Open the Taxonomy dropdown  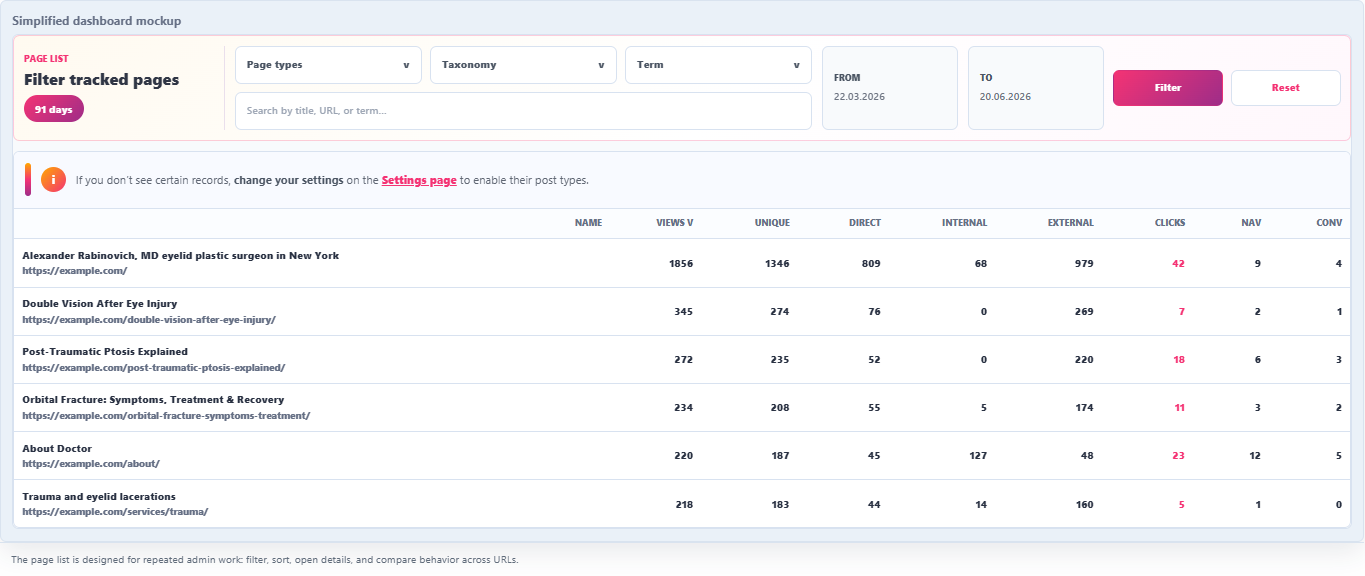523,65
